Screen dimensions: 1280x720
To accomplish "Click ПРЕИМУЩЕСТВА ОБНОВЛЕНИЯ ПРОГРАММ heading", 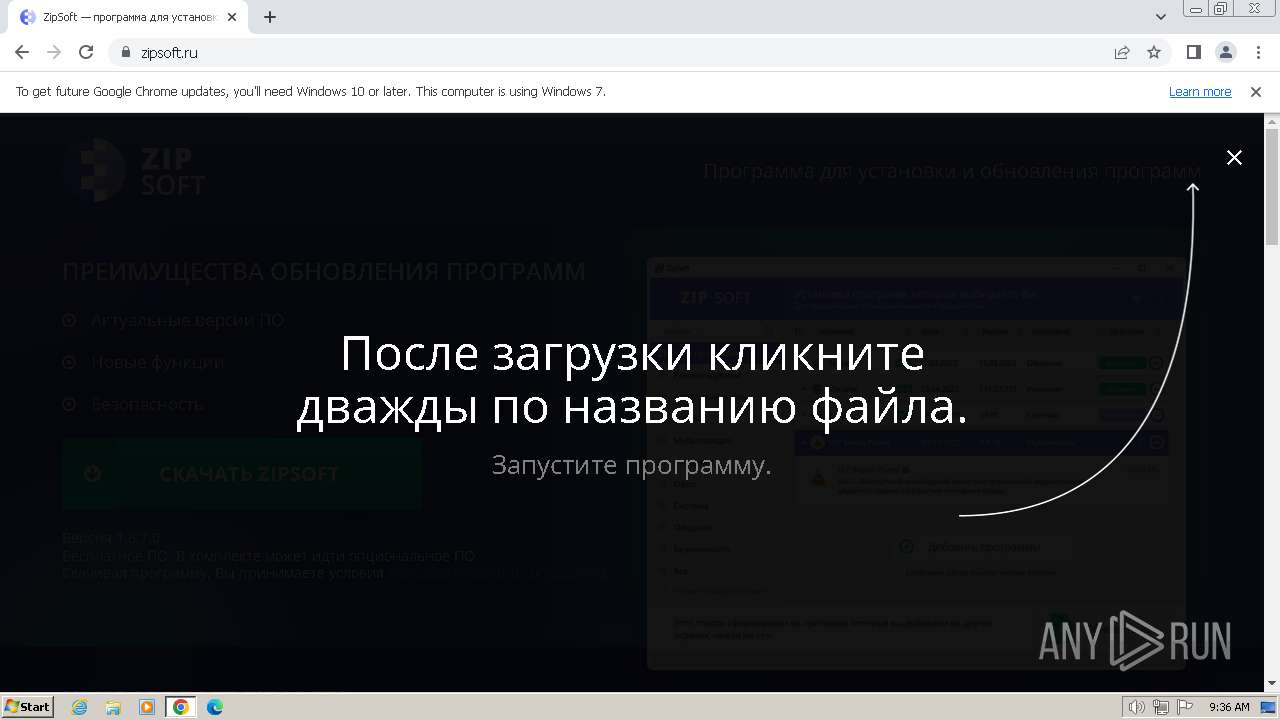I will click(324, 272).
